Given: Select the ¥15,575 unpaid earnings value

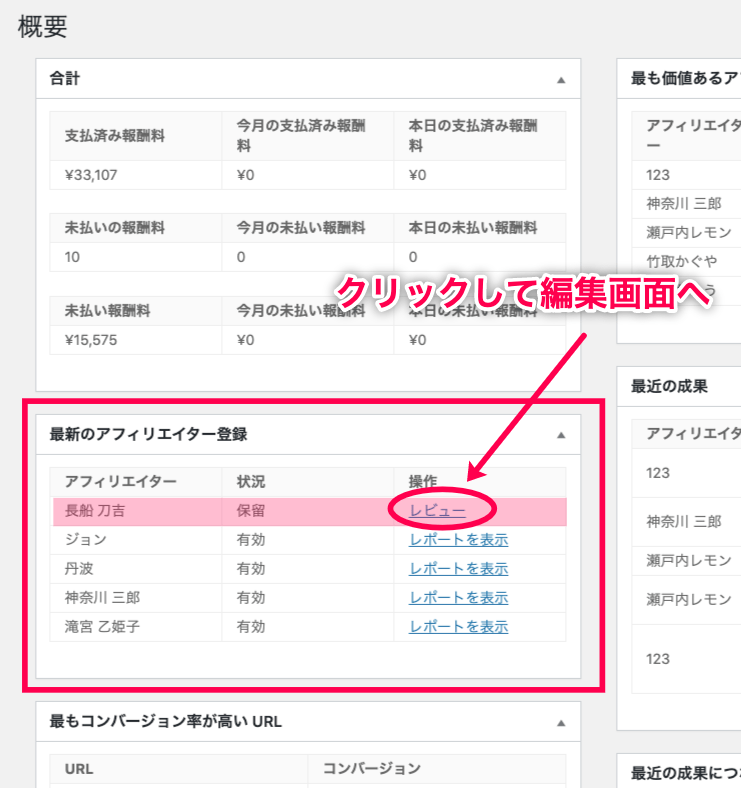Looking at the screenshot, I should tap(92, 340).
